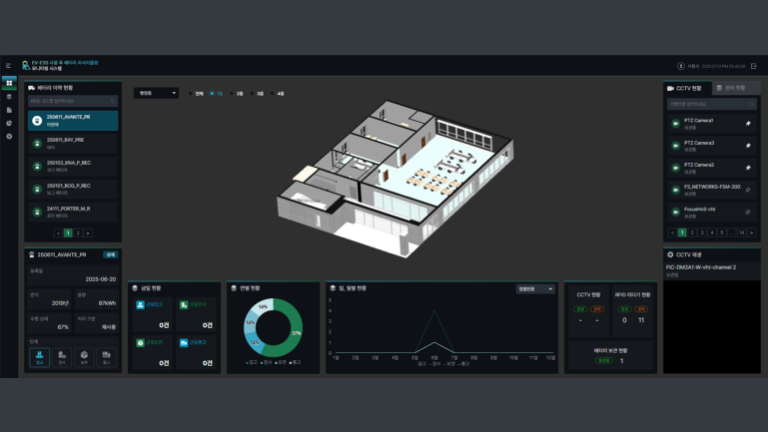
Task: Click the camera icon beside PTZ Camera3
Action: (674, 145)
